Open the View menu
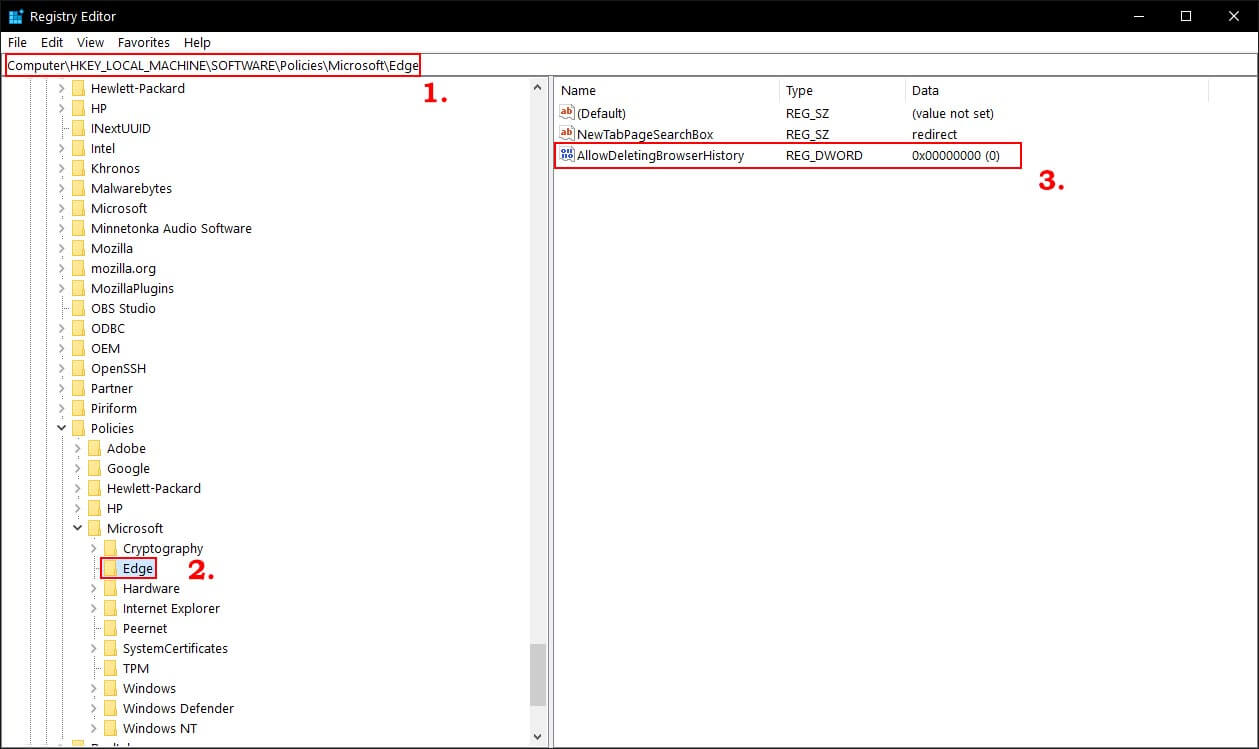 pos(91,42)
